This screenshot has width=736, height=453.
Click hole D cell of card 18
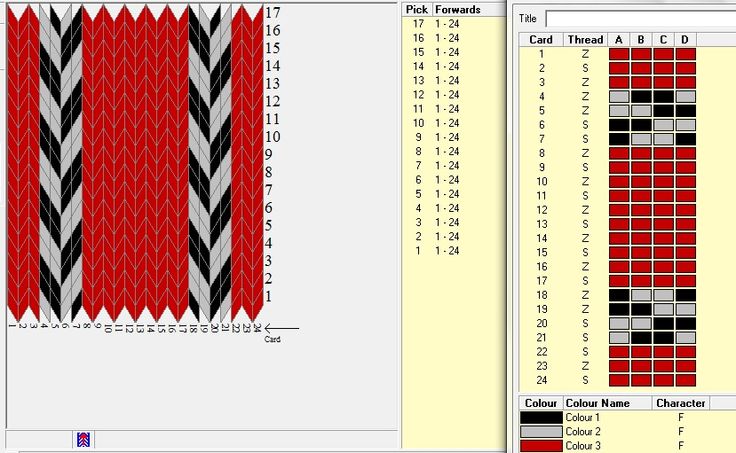(685, 295)
